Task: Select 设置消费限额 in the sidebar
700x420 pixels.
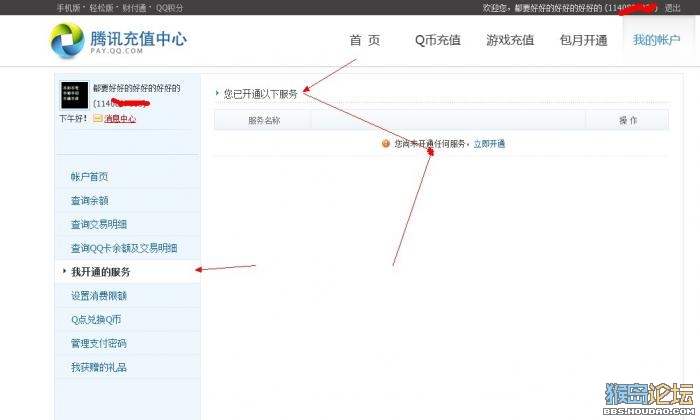Action: tap(127, 295)
